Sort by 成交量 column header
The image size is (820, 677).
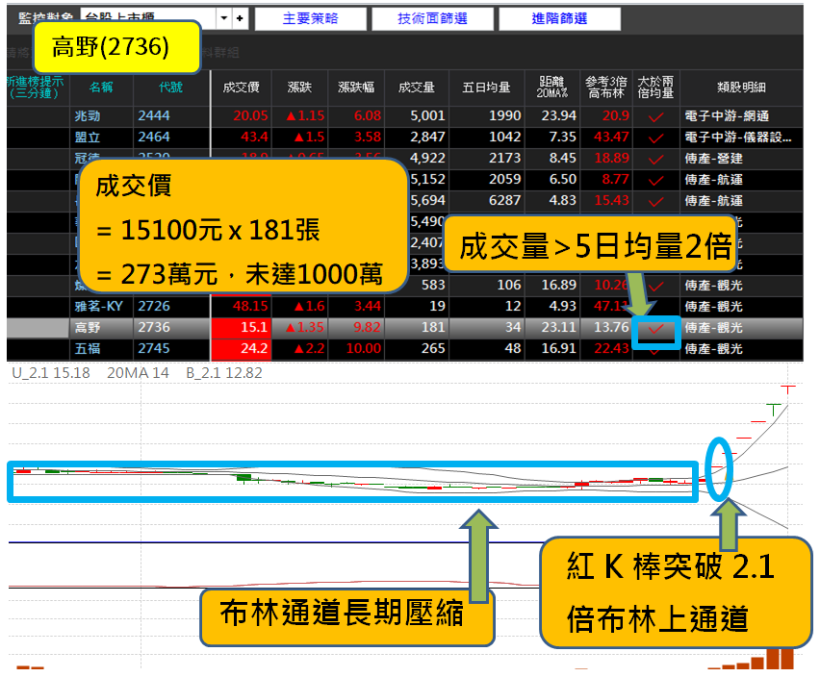point(417,87)
